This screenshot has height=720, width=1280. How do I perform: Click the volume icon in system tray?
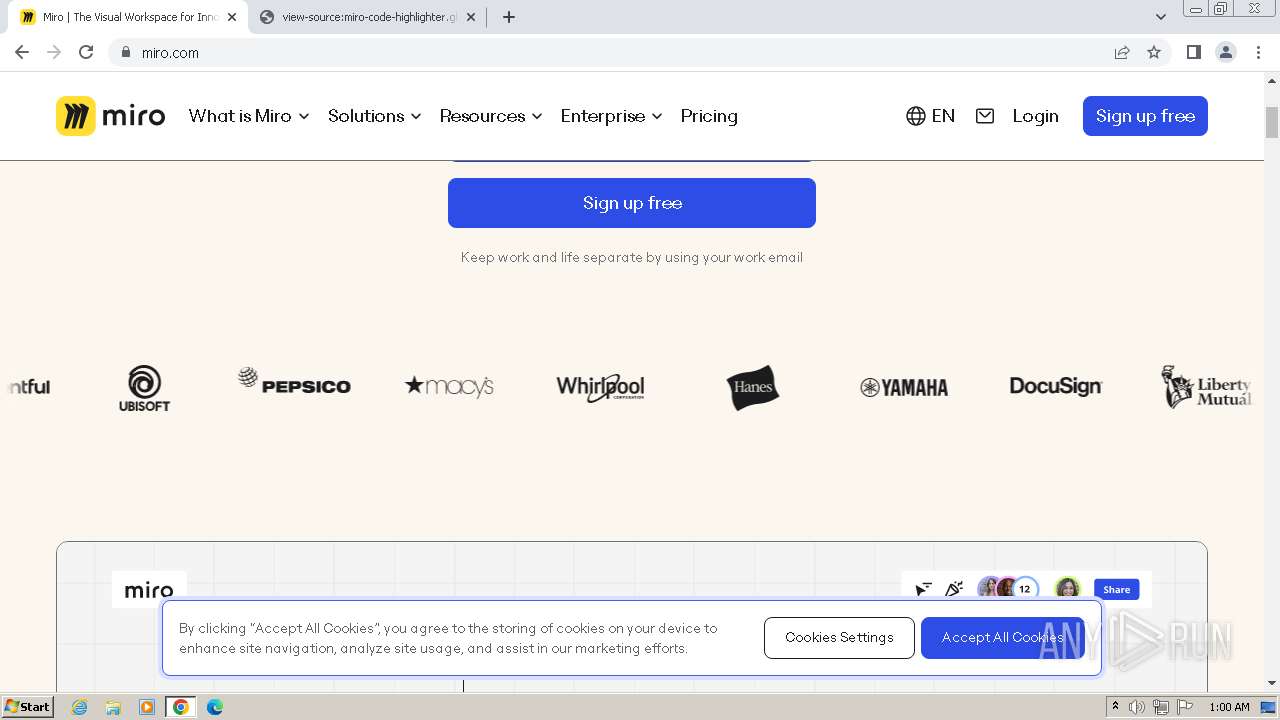(1137, 707)
